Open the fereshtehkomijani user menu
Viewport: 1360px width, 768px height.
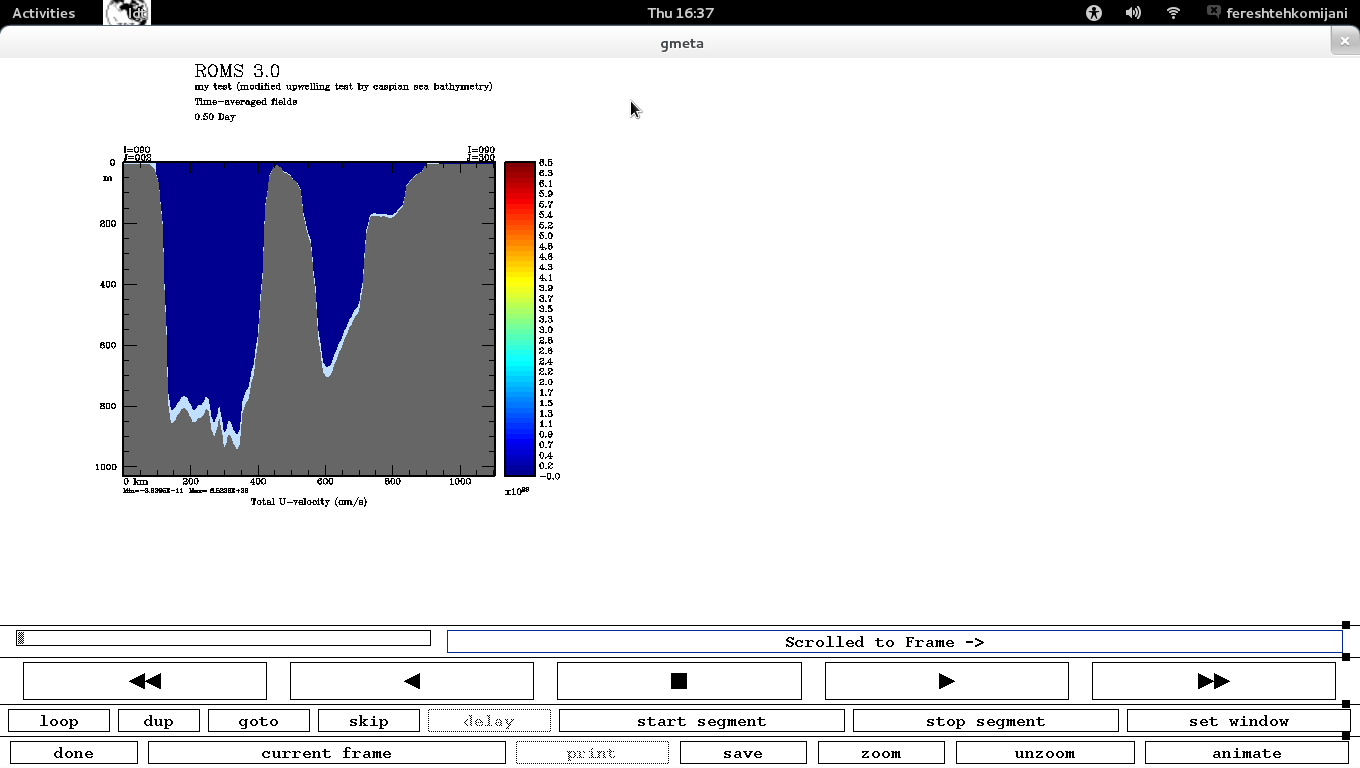pos(1277,13)
